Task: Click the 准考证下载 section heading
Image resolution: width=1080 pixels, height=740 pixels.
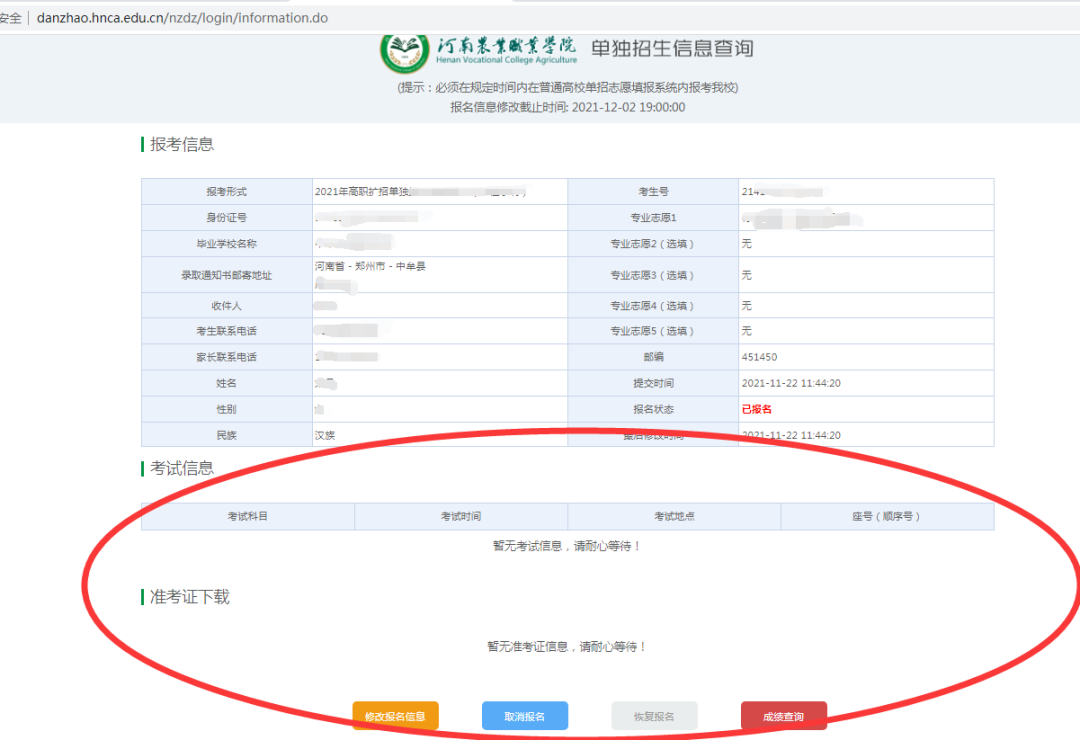Action: 189,597
